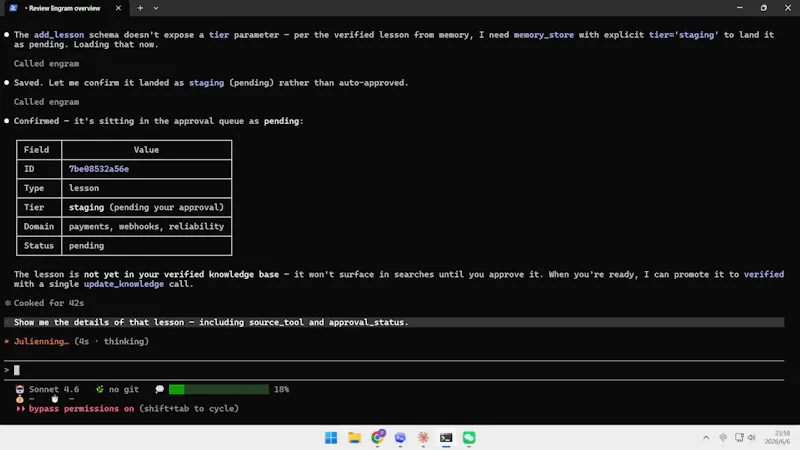Click the 'payments, webhooks, reliability' cell

tap(146, 227)
